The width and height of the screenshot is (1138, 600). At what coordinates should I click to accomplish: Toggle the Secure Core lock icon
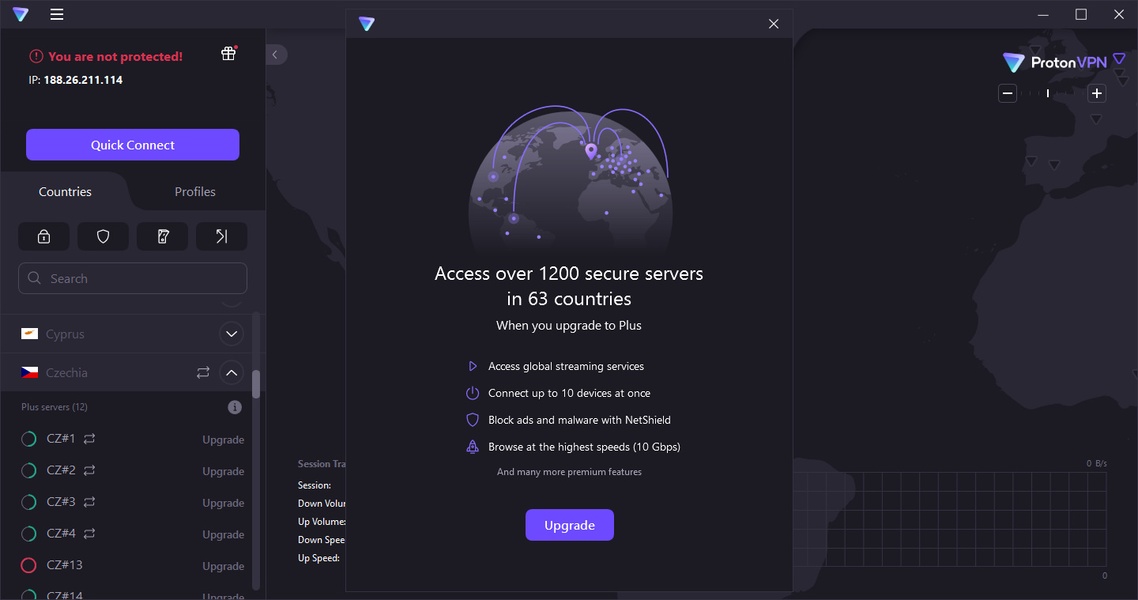44,236
